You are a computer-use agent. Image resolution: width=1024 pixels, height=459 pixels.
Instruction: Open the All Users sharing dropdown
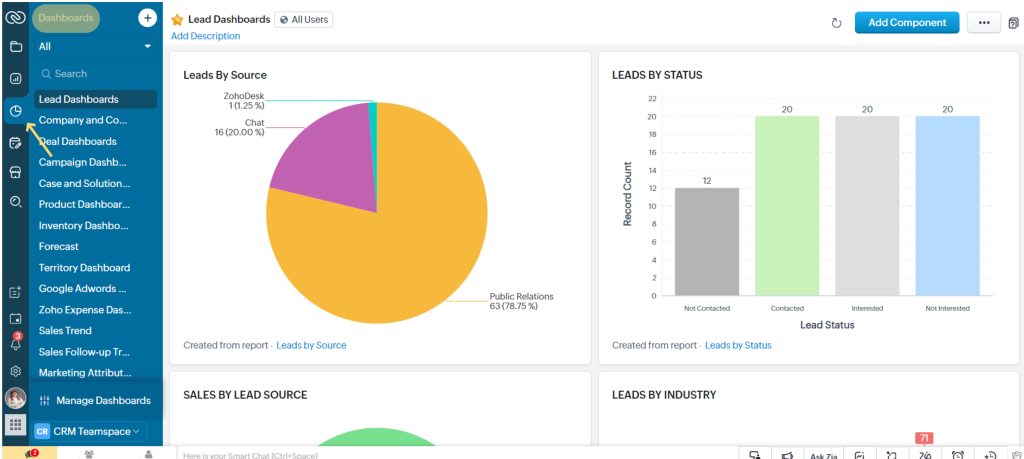304,20
